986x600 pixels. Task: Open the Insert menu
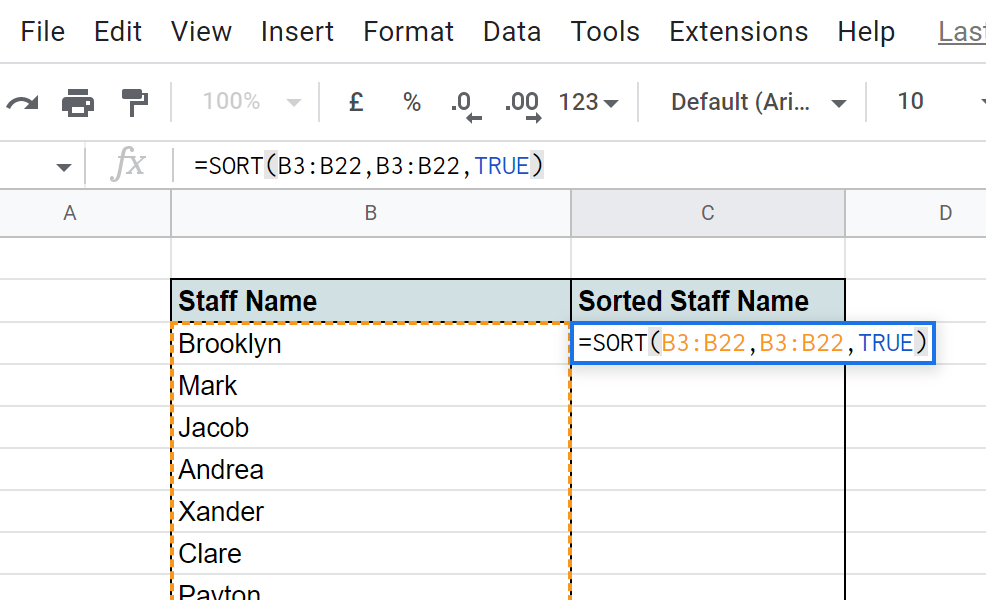[x=297, y=32]
